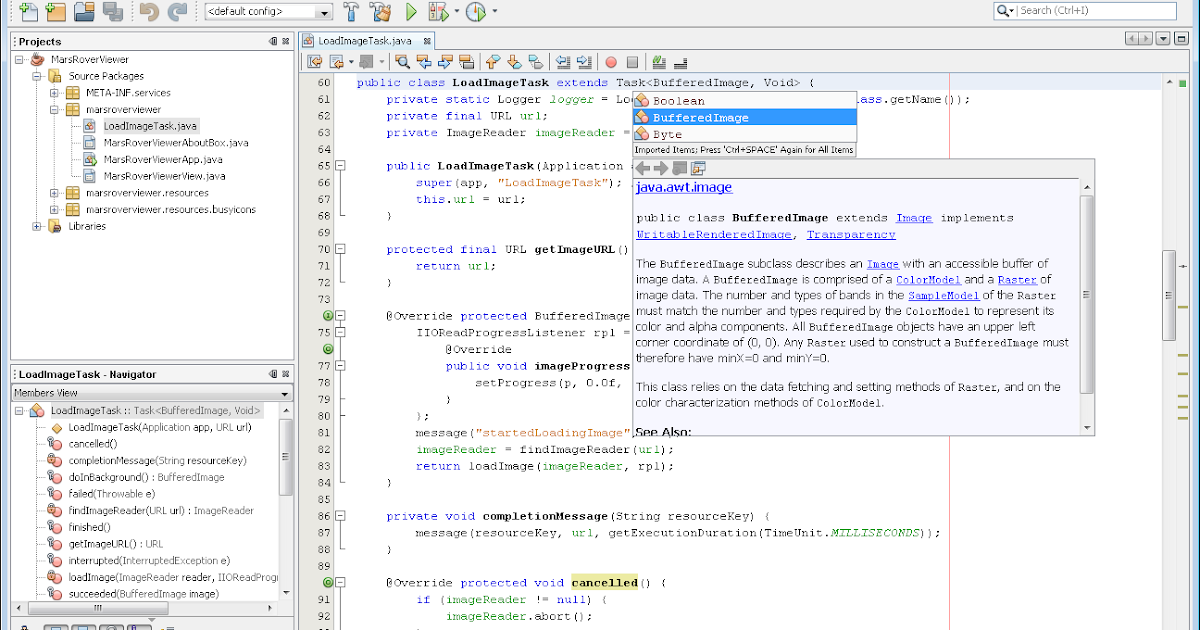1200x630 pixels.
Task: Save all modified files
Action: [111, 12]
